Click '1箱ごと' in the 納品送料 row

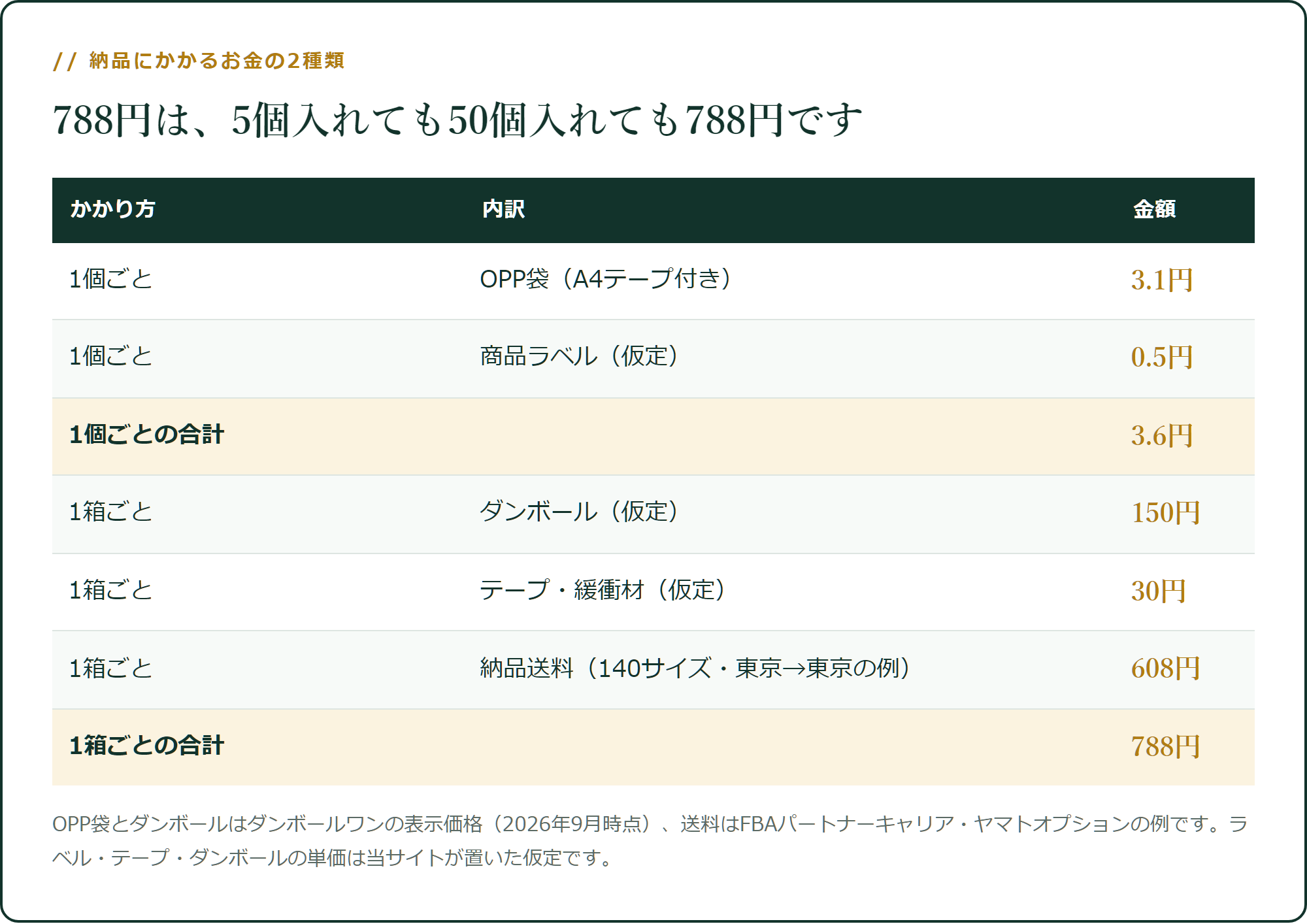click(x=111, y=668)
